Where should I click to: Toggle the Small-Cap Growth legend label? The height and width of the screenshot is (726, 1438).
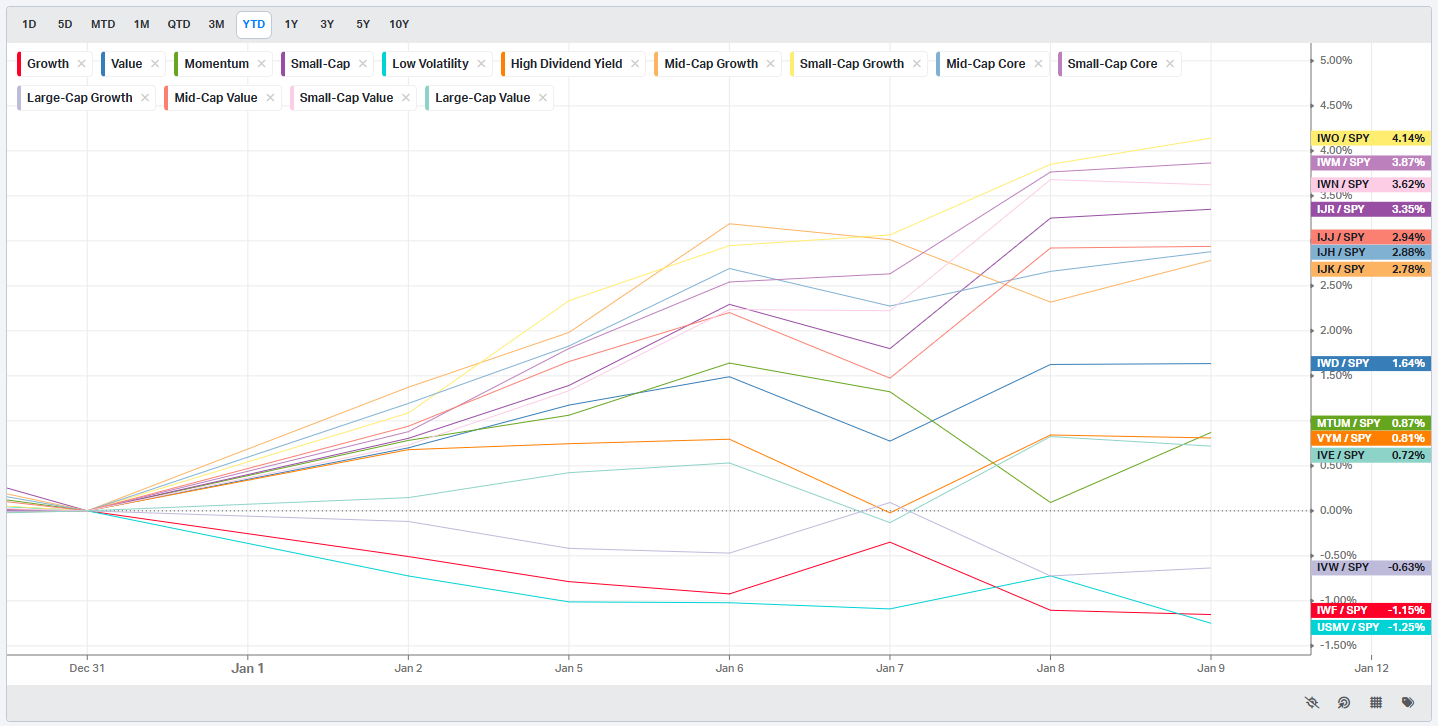[852, 64]
